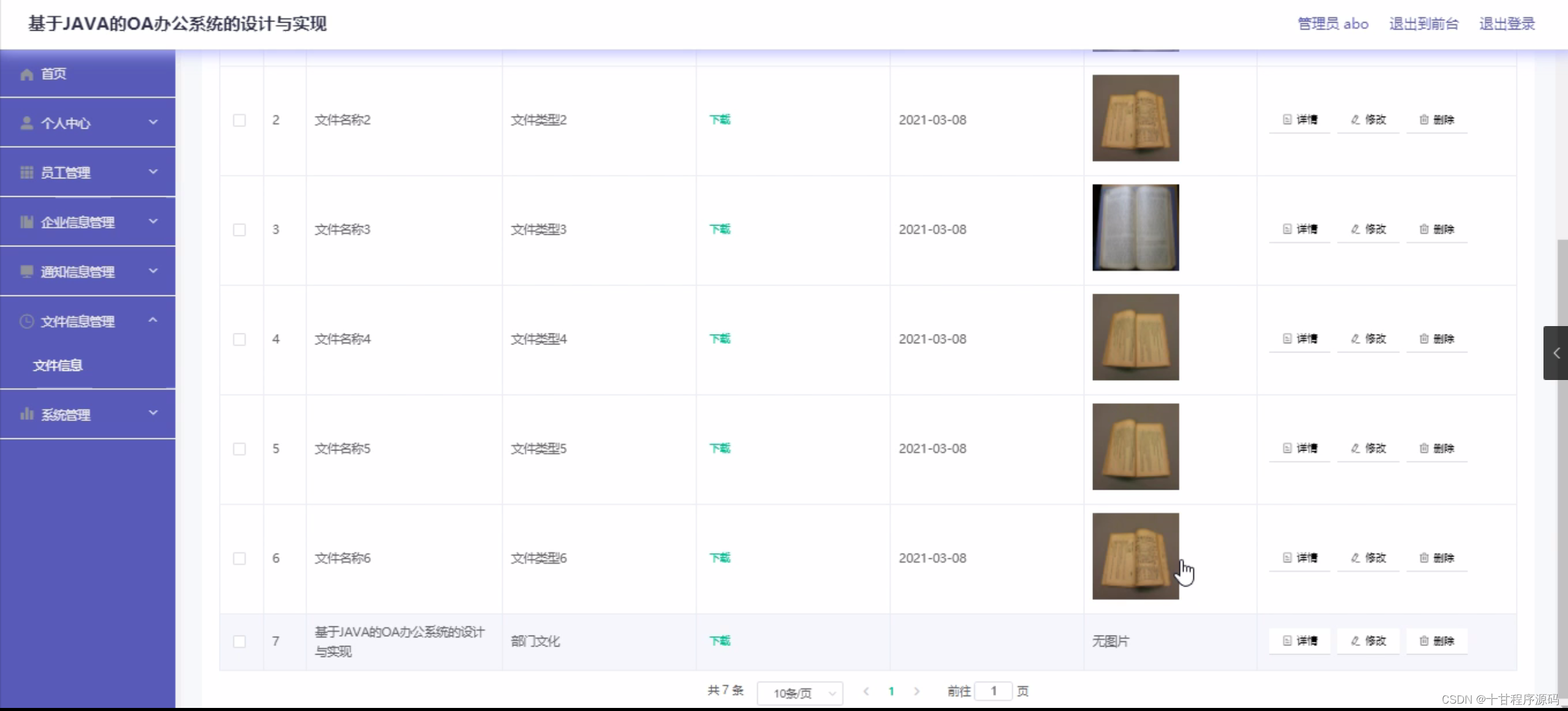The image size is (1568, 711).
Task: Click the 详情 icon in row 2
Action: 1287,120
